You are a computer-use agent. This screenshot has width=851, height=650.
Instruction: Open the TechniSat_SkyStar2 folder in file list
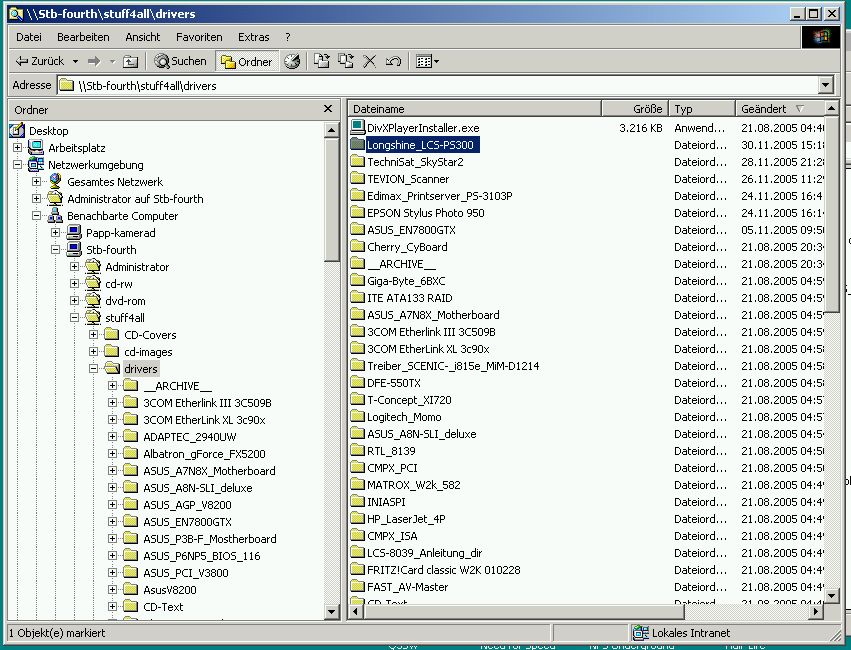click(x=407, y=162)
